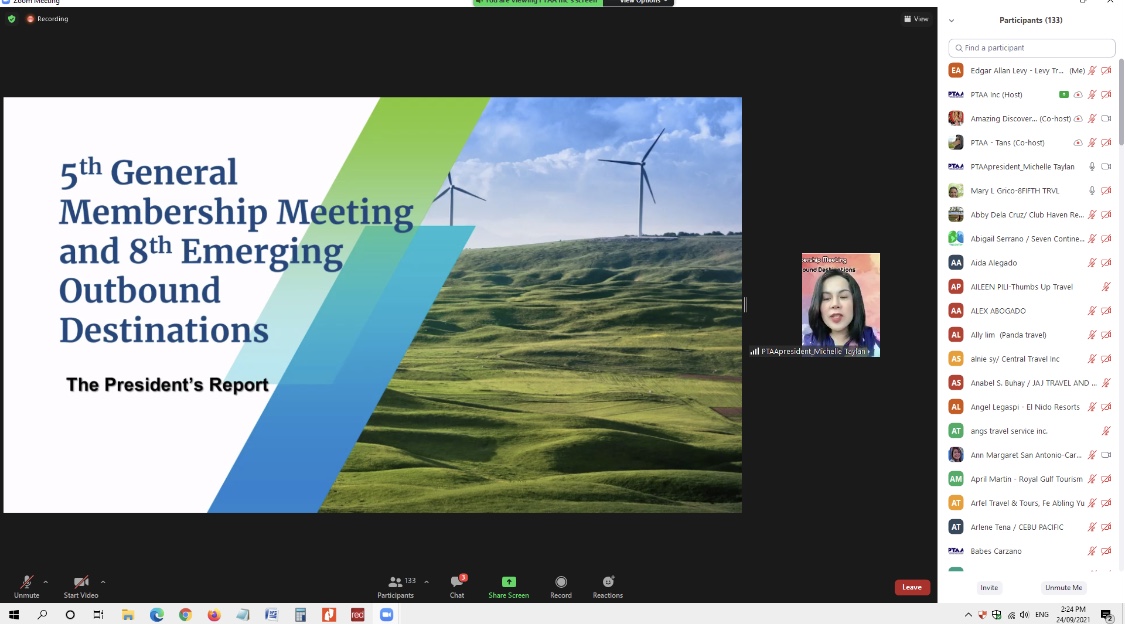Click Abigail Serrano / Seven Contine... entry

[x=1030, y=239]
